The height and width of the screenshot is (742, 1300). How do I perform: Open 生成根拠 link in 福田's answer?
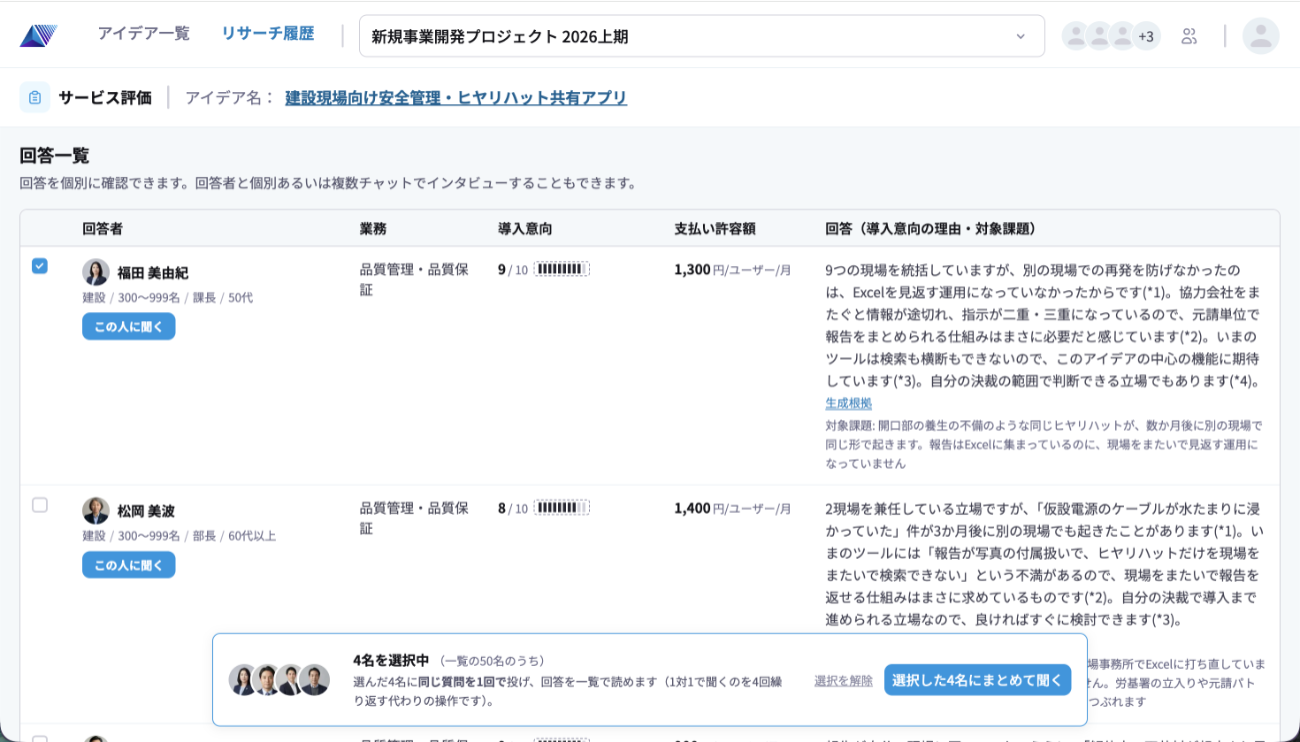coord(848,403)
